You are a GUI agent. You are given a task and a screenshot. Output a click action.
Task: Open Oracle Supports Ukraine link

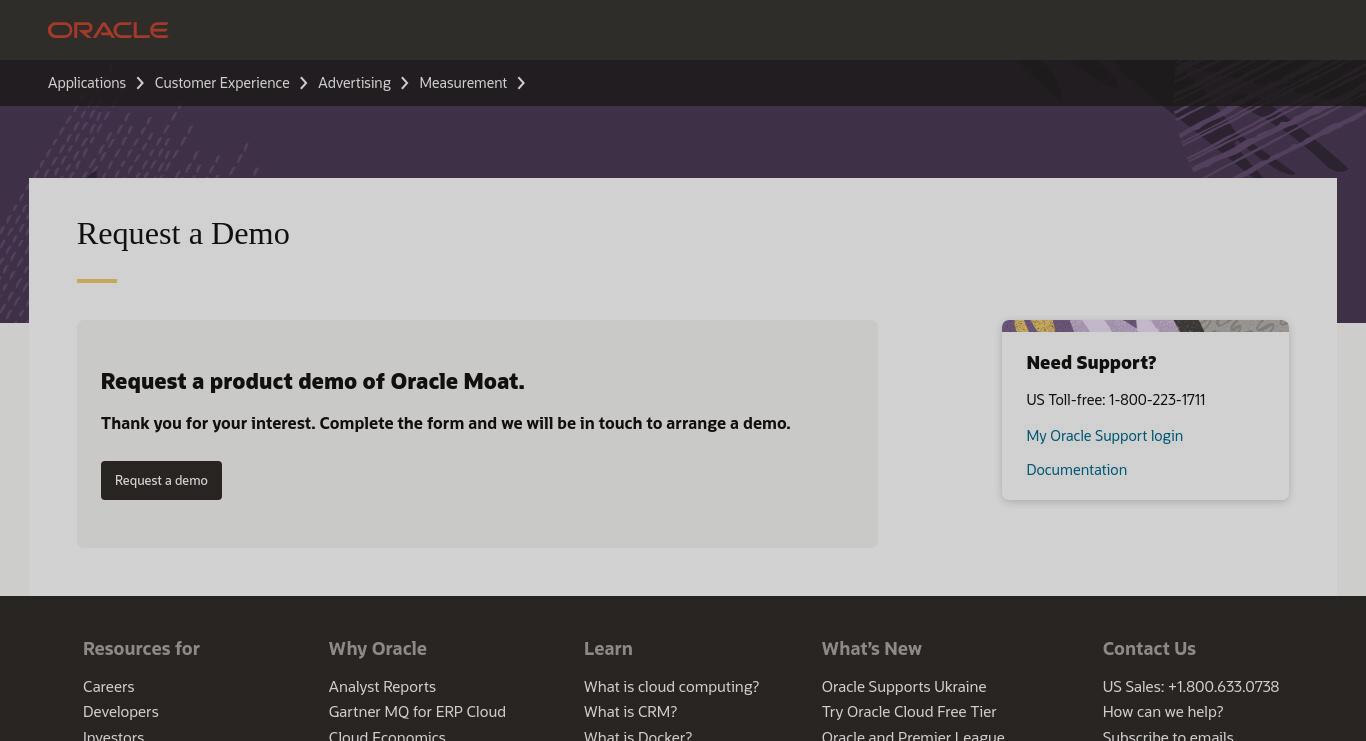904,687
